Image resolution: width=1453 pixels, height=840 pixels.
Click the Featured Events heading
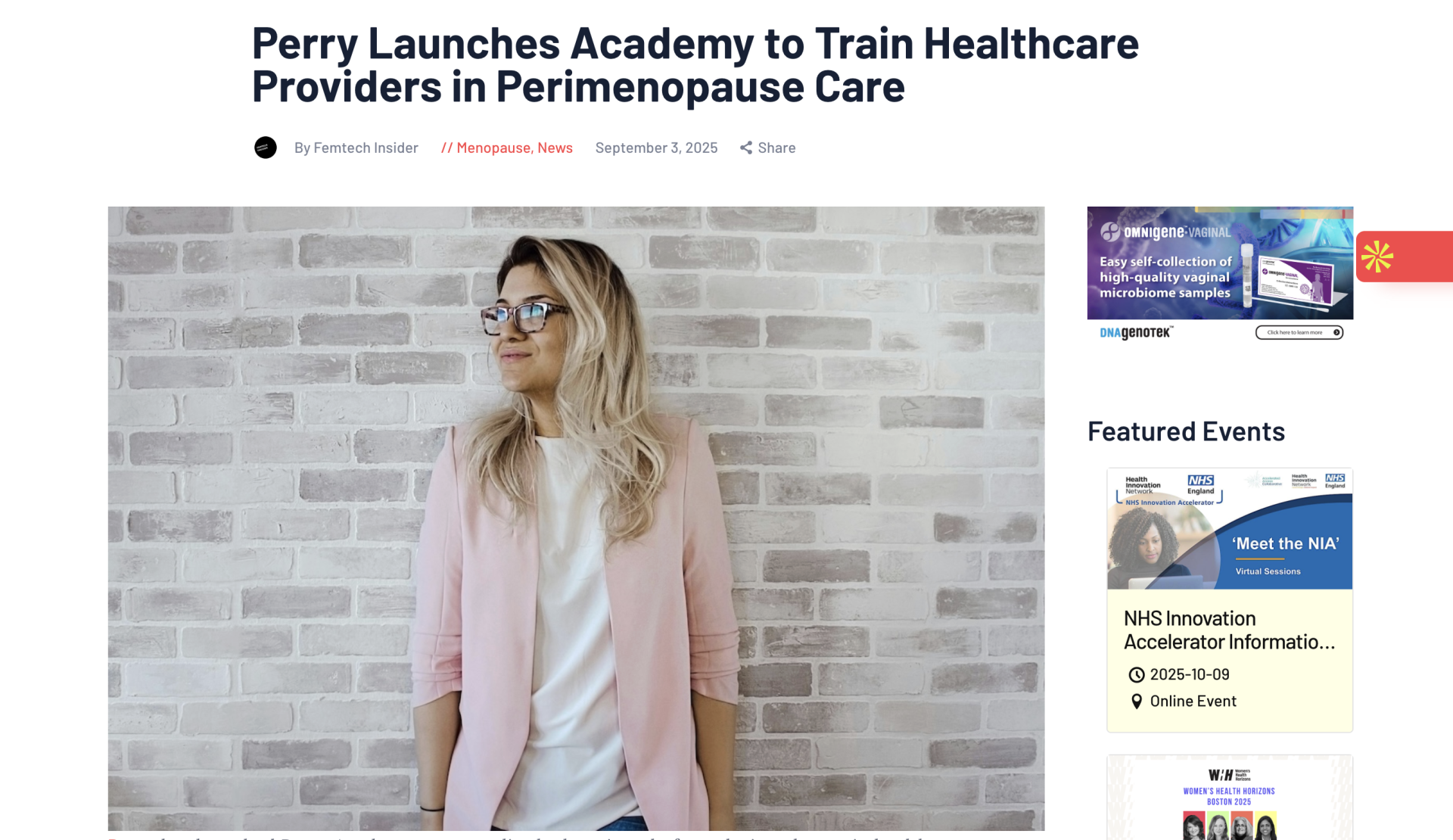[1186, 431]
